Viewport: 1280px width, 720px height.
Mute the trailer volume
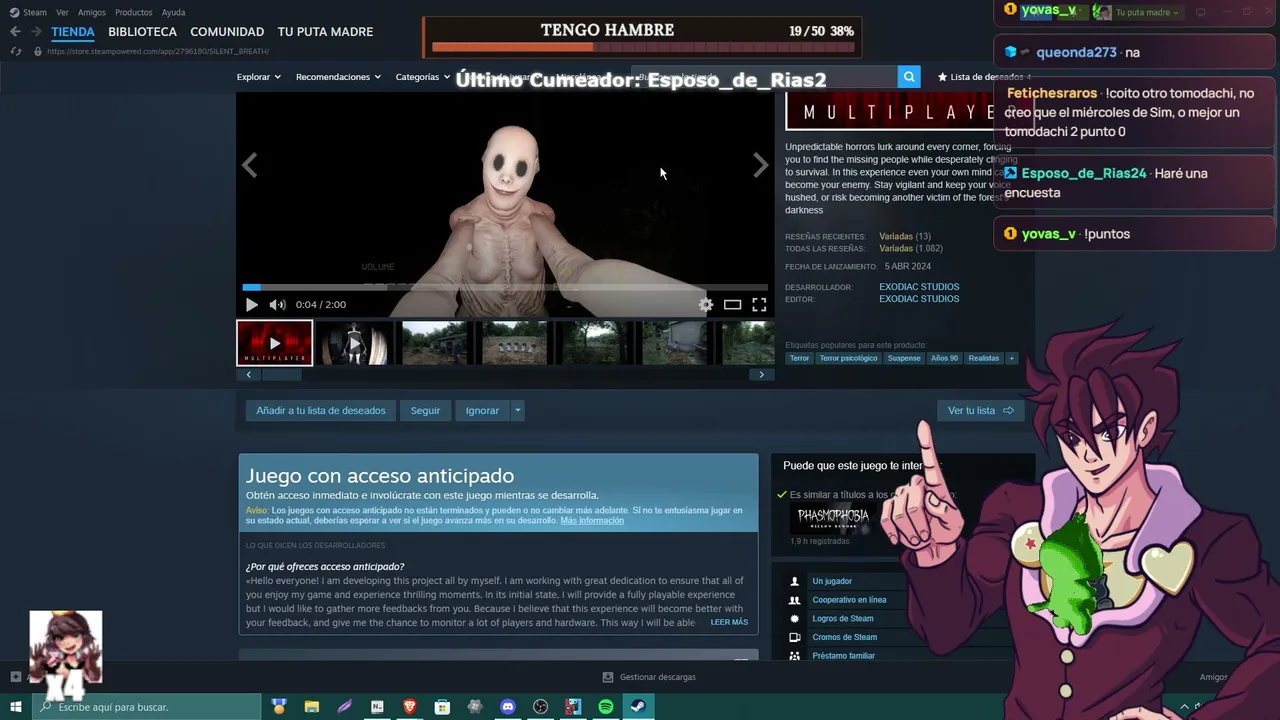click(277, 305)
